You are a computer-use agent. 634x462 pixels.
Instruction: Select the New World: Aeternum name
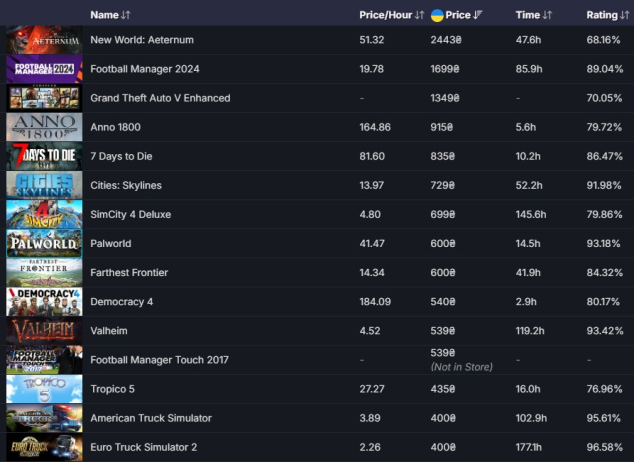142,40
